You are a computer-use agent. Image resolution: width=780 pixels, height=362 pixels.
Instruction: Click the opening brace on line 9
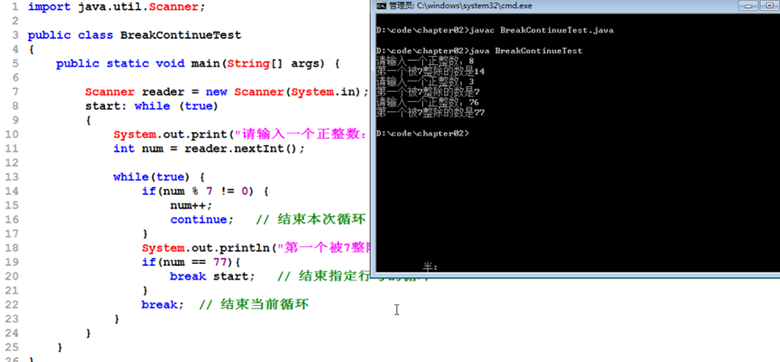point(88,120)
